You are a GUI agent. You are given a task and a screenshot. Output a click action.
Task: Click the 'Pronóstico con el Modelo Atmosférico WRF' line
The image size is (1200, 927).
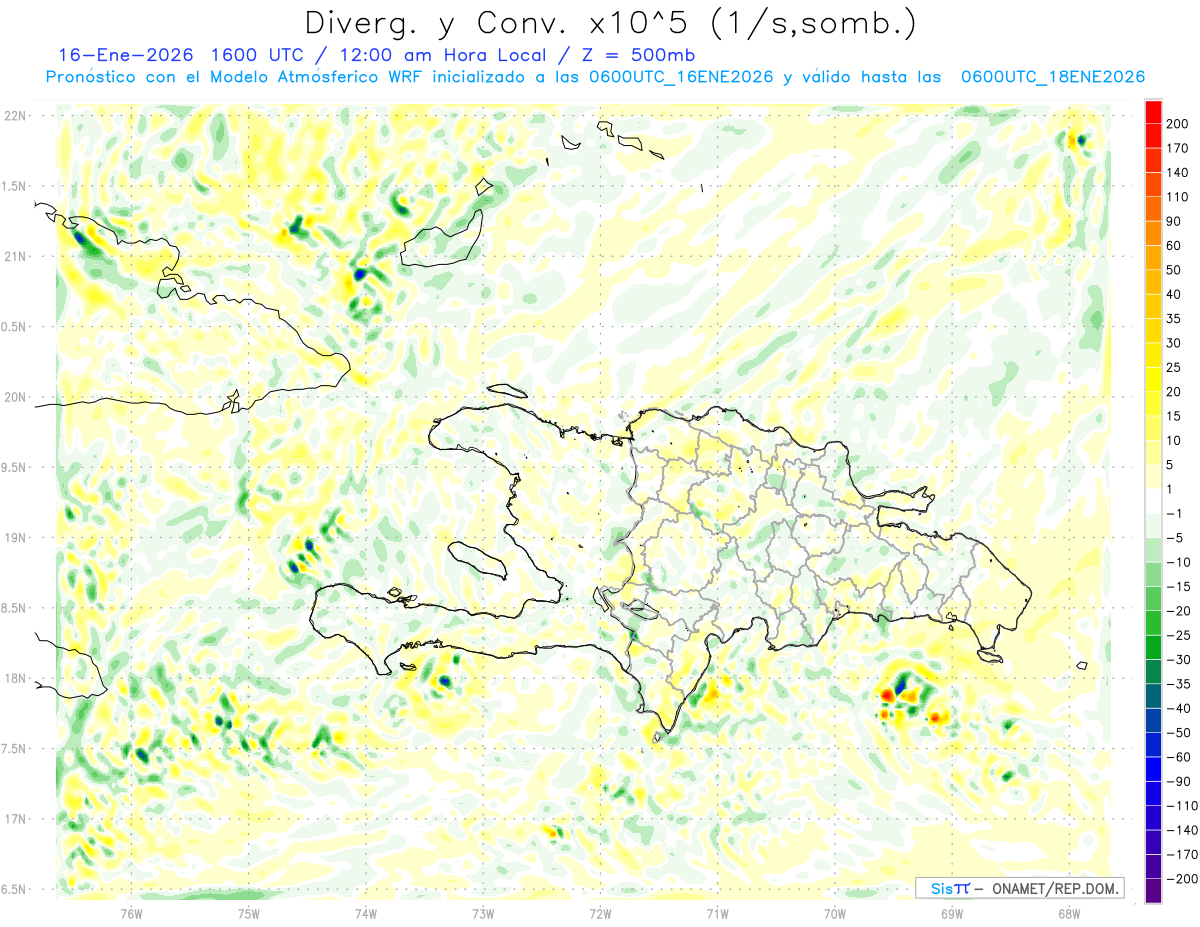tap(234, 77)
